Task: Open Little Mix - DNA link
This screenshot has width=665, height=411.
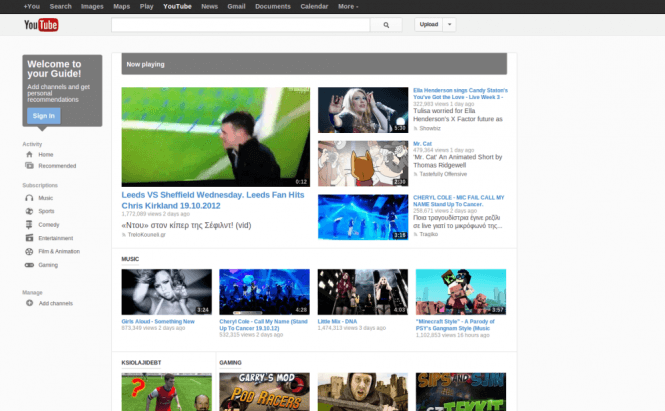Action: [x=337, y=322]
